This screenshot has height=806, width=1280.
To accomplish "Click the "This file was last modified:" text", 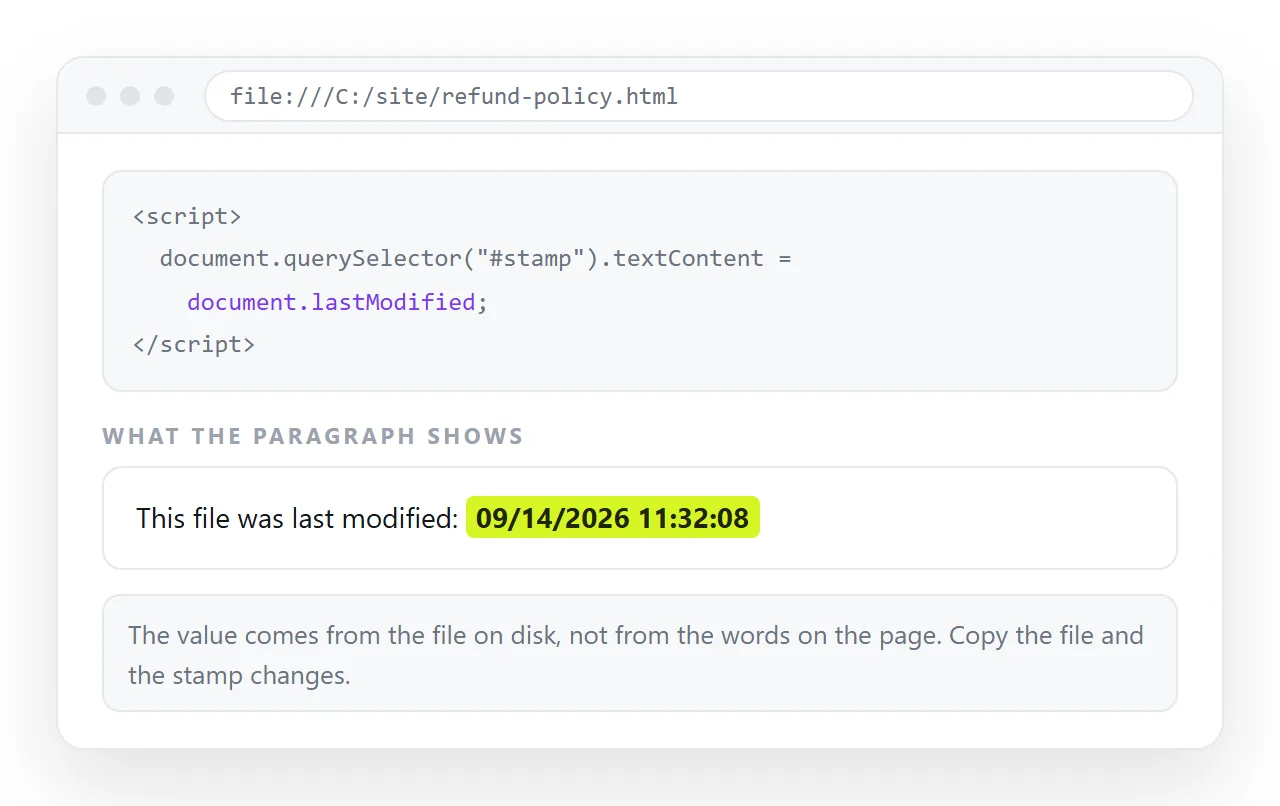I will (297, 518).
